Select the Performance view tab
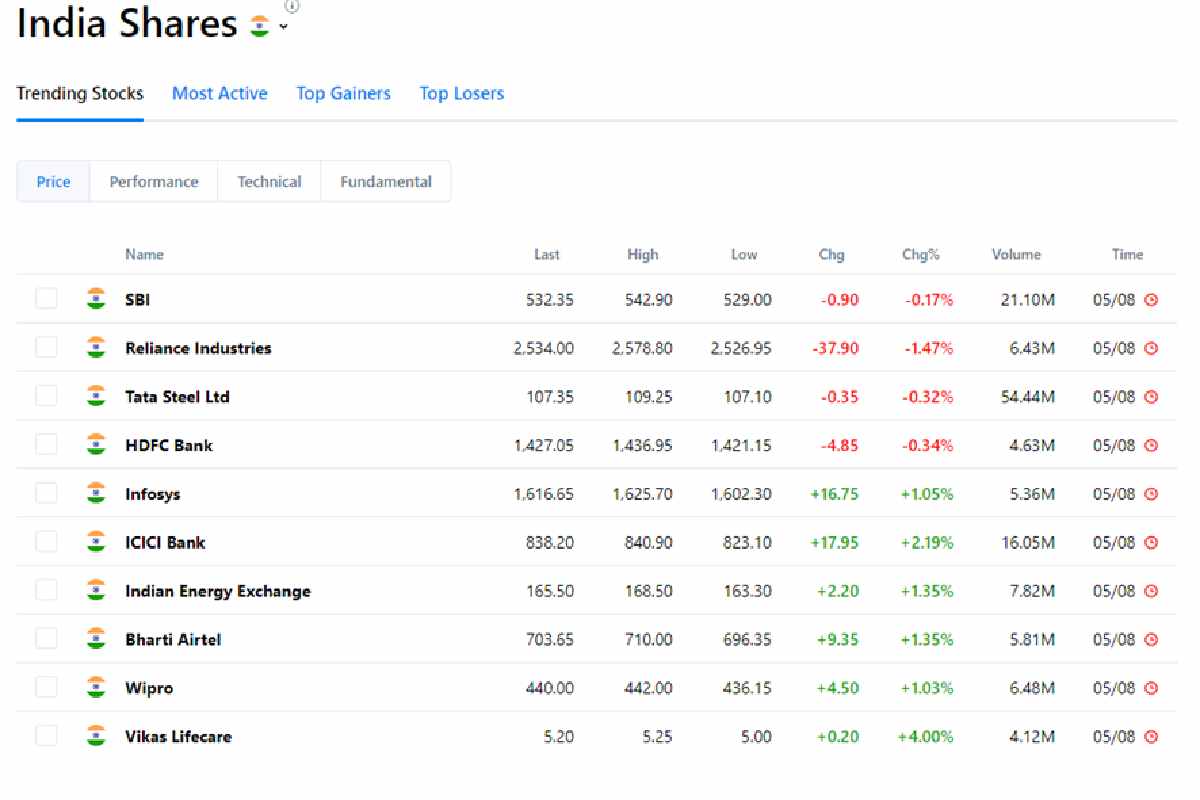This screenshot has height=800, width=1200. click(154, 182)
